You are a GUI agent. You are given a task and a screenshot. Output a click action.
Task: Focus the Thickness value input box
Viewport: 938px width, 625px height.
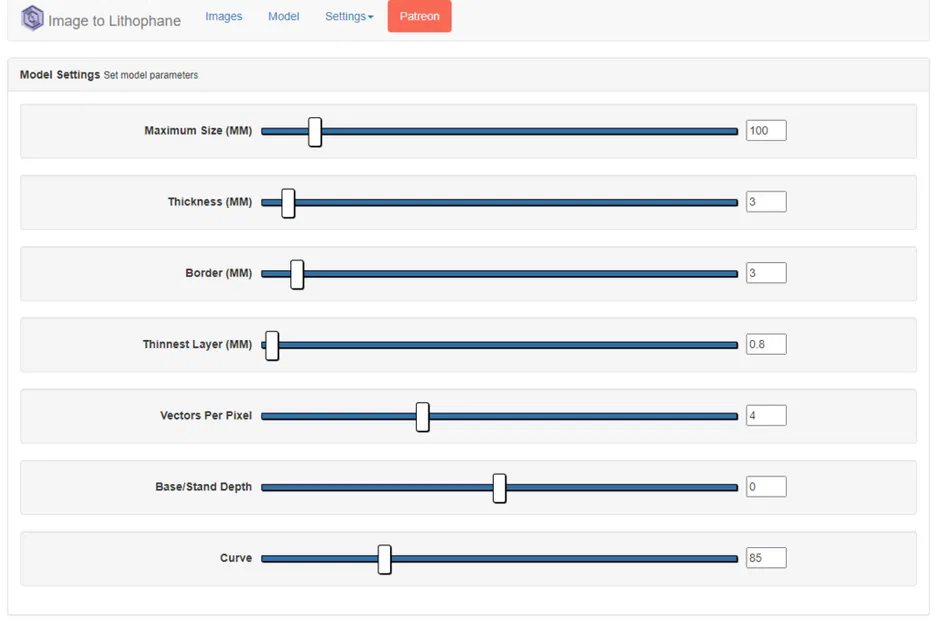click(x=766, y=202)
